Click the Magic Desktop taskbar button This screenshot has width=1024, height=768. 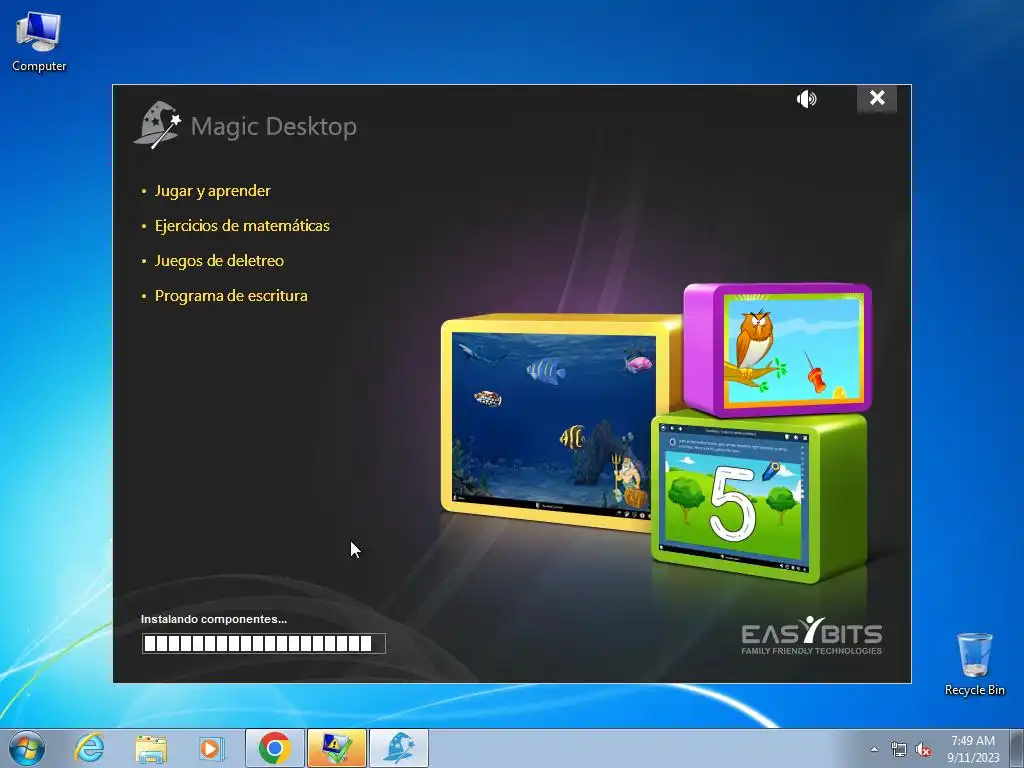click(x=399, y=748)
